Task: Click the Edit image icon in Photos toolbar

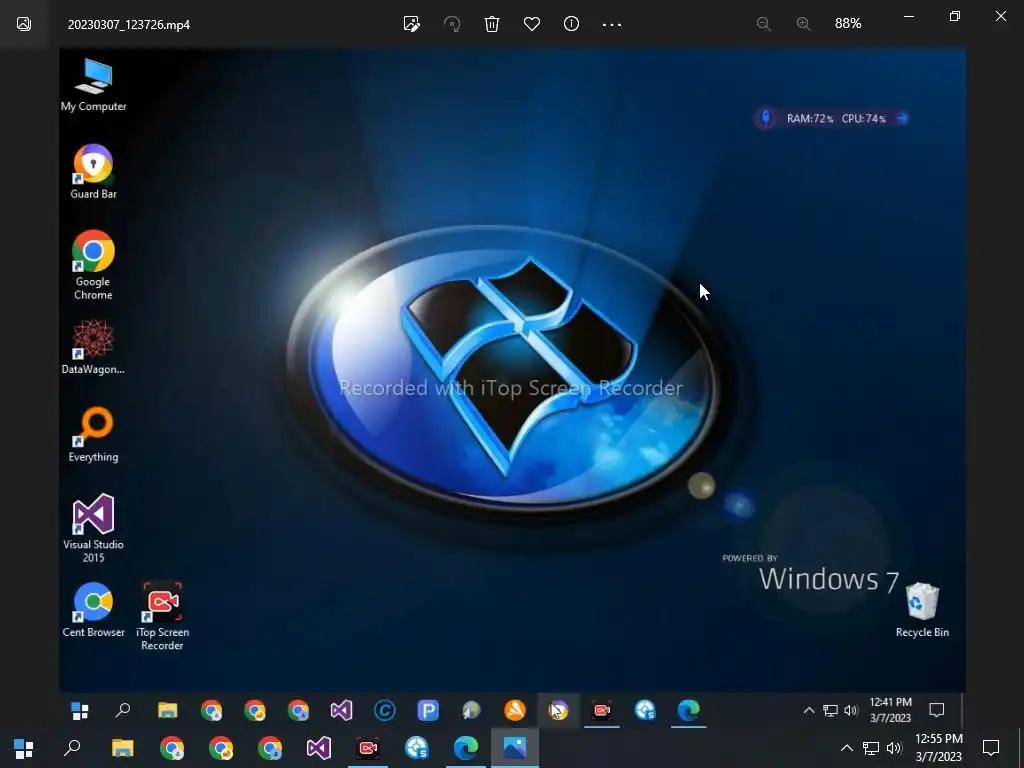Action: [x=411, y=24]
